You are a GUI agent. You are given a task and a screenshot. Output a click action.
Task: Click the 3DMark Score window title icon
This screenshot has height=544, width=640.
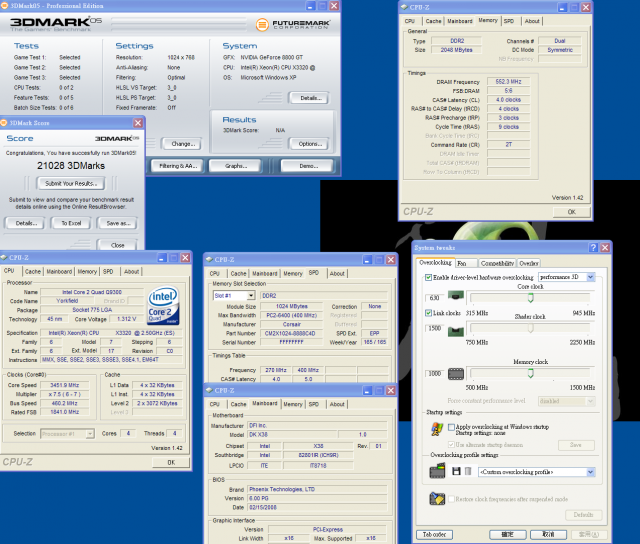point(4,122)
